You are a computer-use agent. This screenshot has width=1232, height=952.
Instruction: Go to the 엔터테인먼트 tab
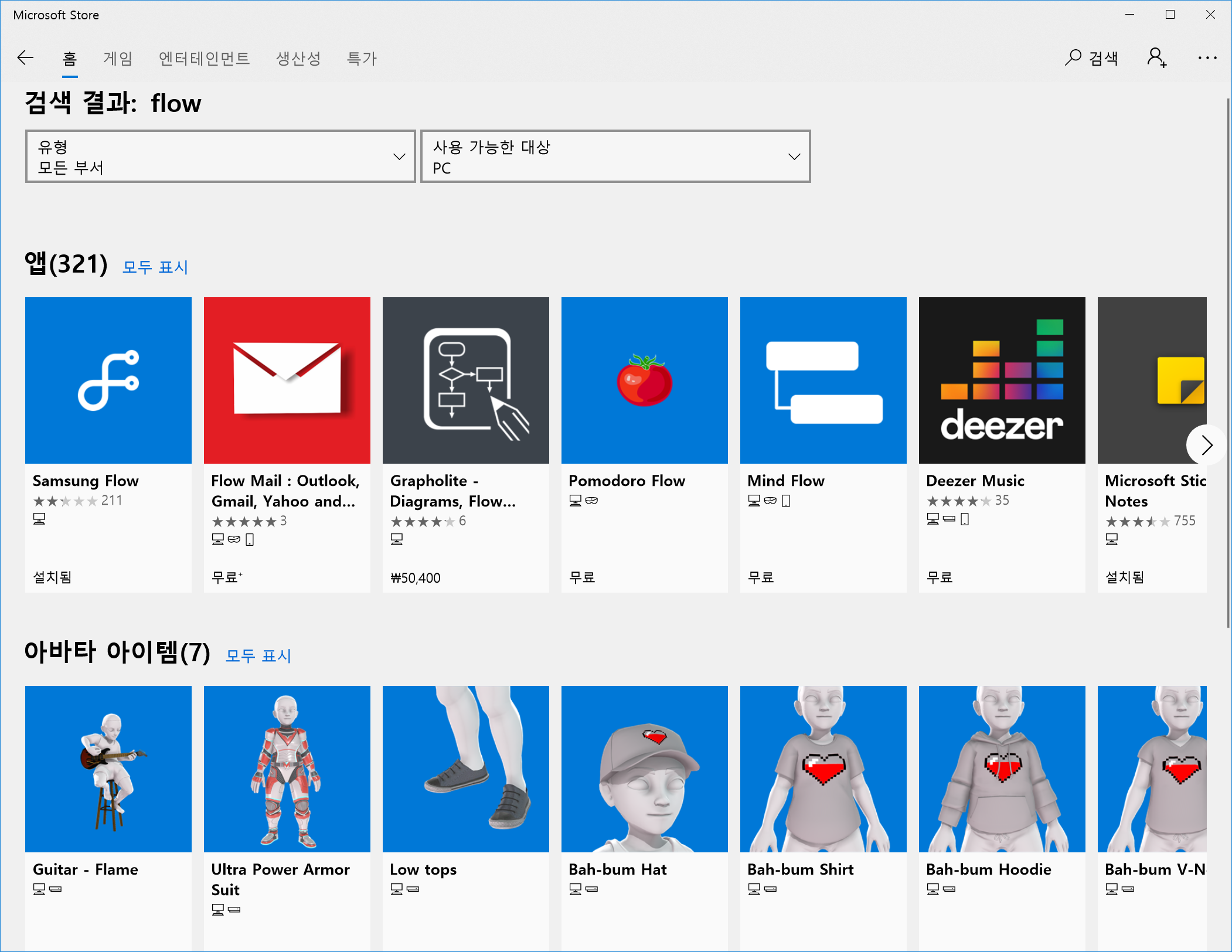(x=205, y=58)
